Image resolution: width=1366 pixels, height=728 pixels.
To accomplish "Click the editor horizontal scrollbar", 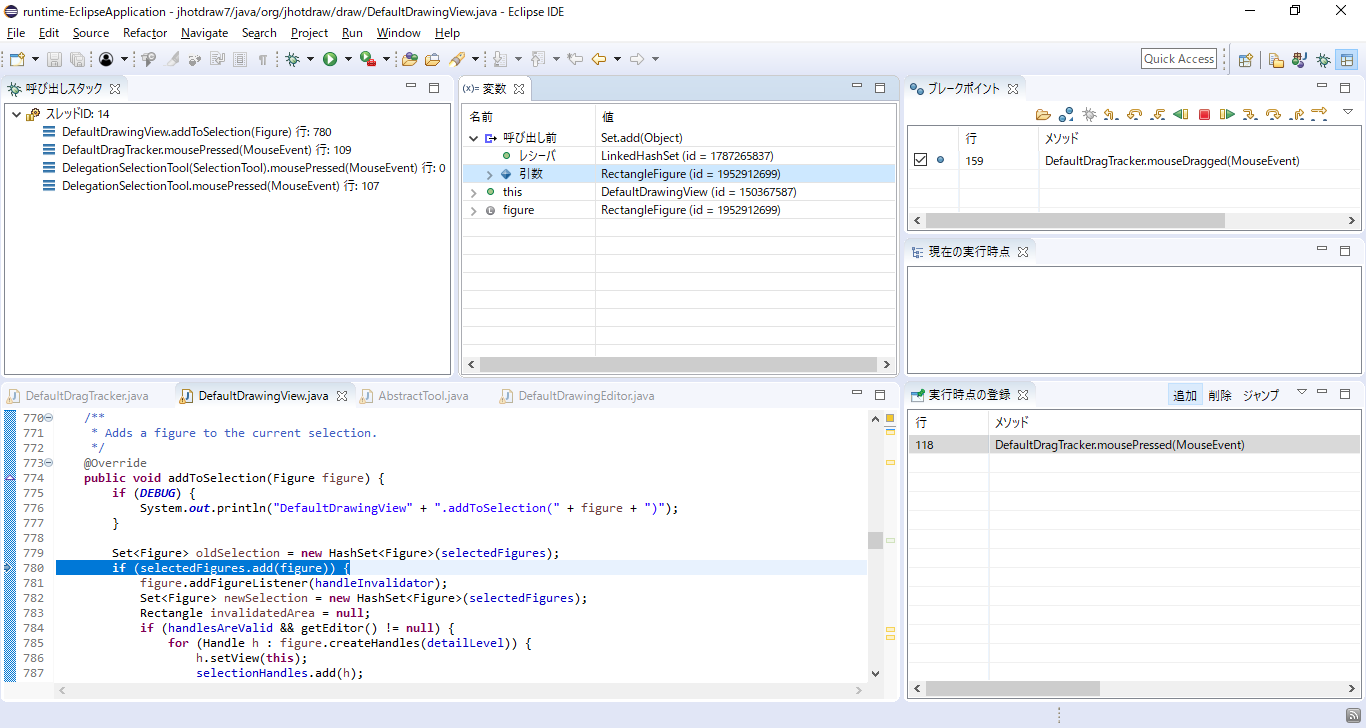I will pyautogui.click(x=461, y=690).
